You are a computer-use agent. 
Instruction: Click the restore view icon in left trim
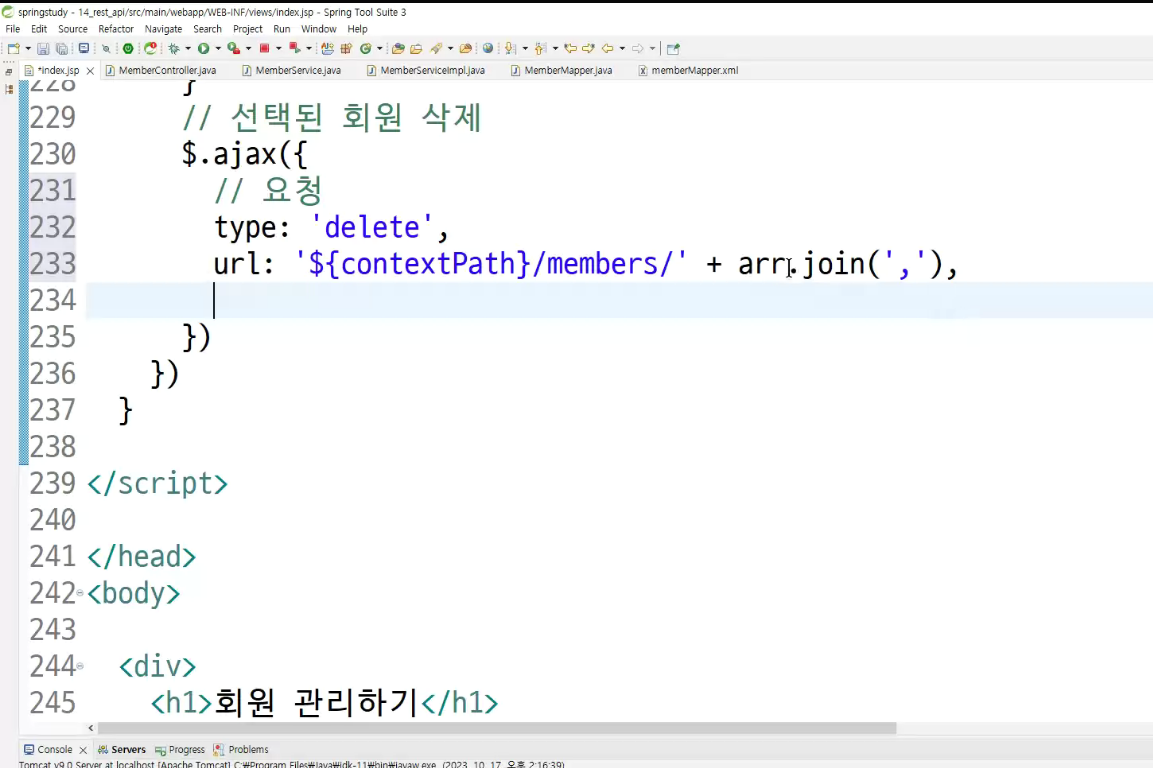pyautogui.click(x=9, y=72)
